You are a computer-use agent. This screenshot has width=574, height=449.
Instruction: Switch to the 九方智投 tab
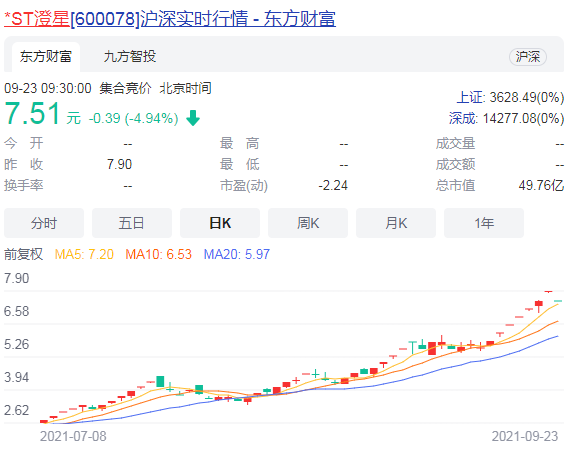point(130,57)
